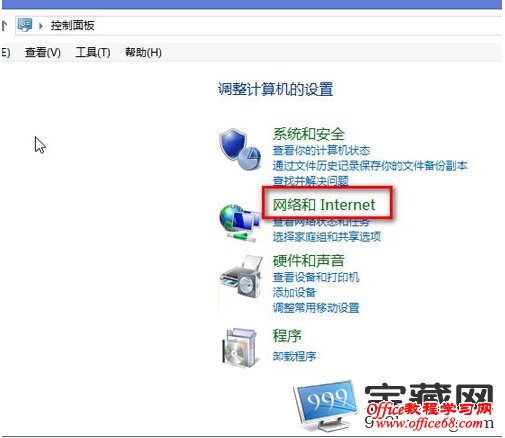Click 调整常用移动设置 link
The image size is (505, 438).
(316, 308)
